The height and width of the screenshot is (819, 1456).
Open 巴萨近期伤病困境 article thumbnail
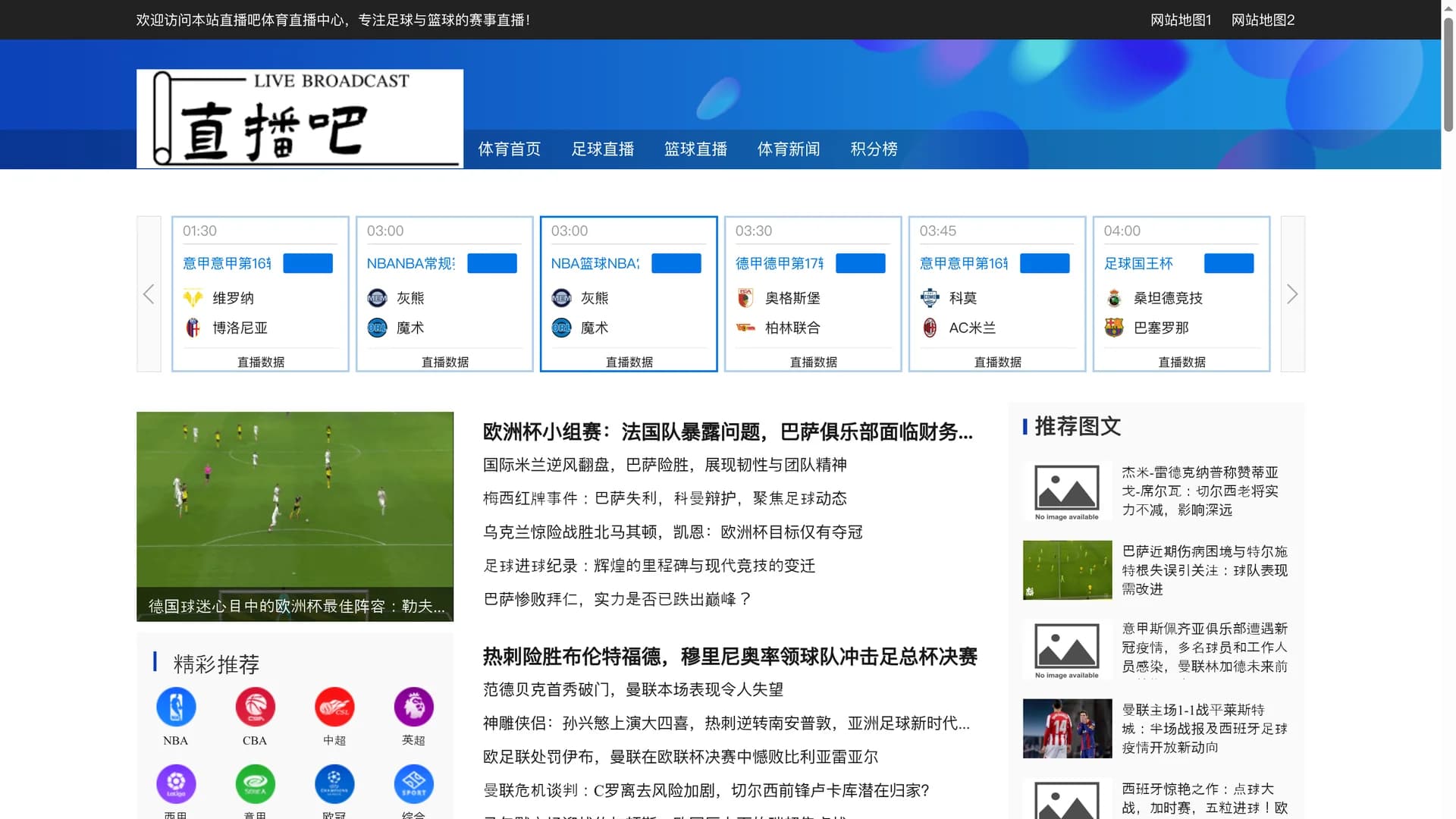pos(1067,570)
